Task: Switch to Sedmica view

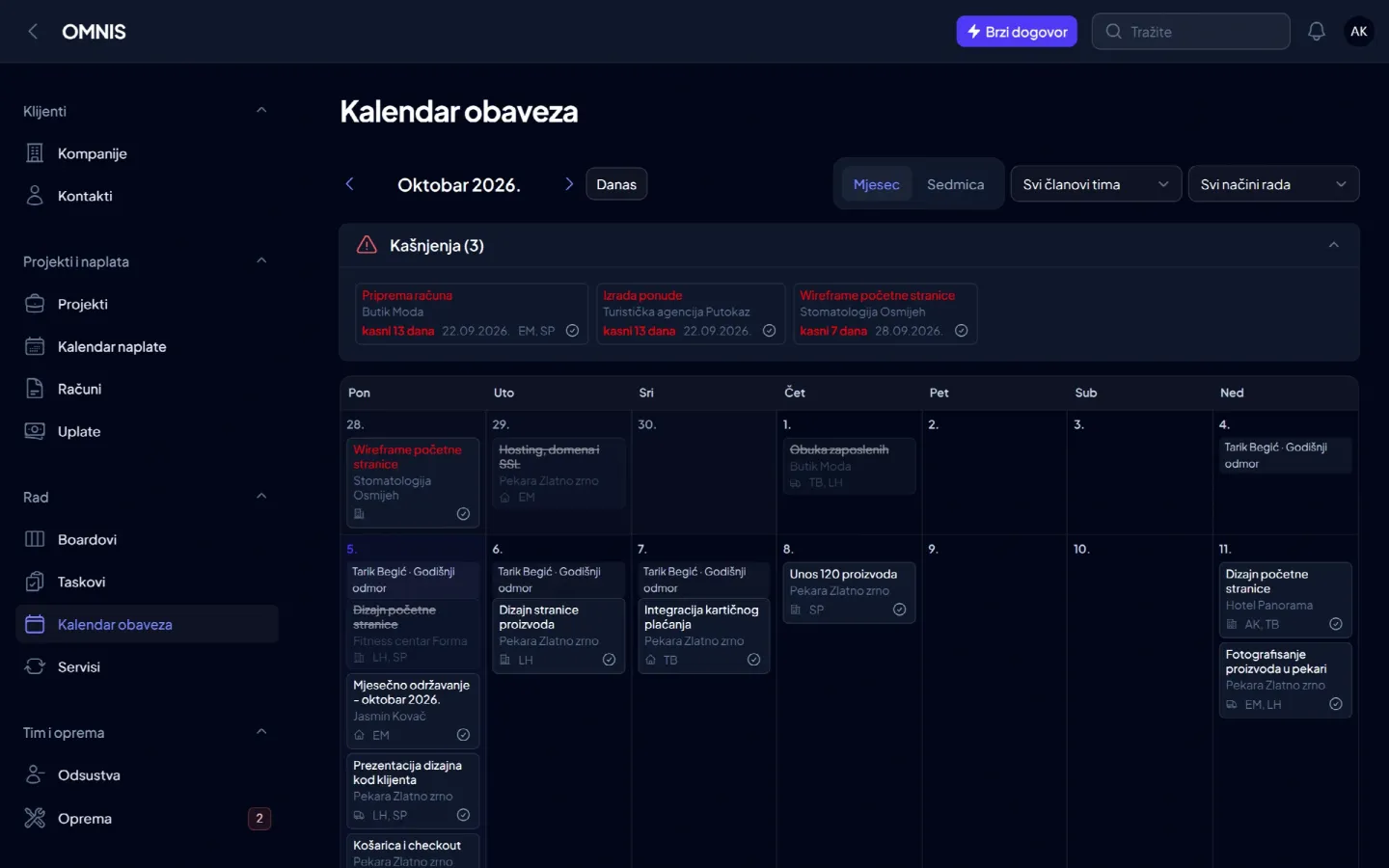Action: click(x=956, y=184)
